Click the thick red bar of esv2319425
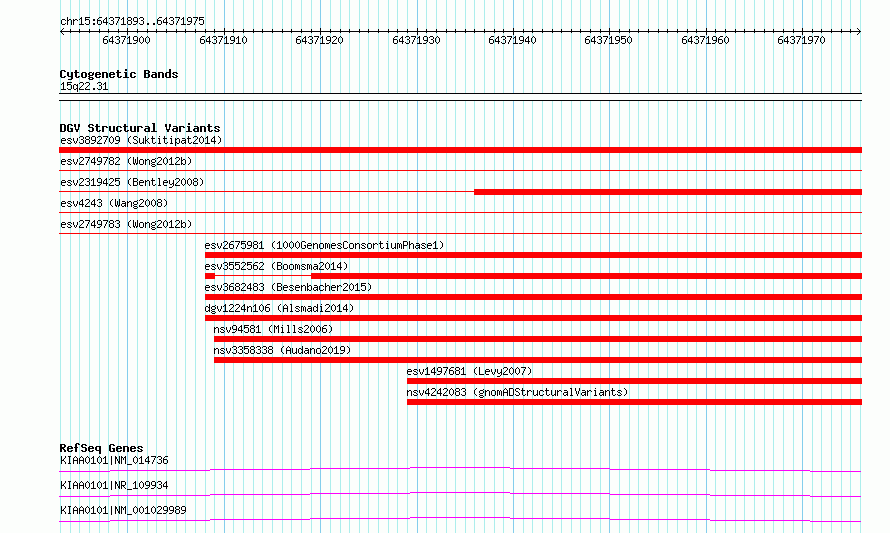This screenshot has height=533, width=890. (668, 192)
